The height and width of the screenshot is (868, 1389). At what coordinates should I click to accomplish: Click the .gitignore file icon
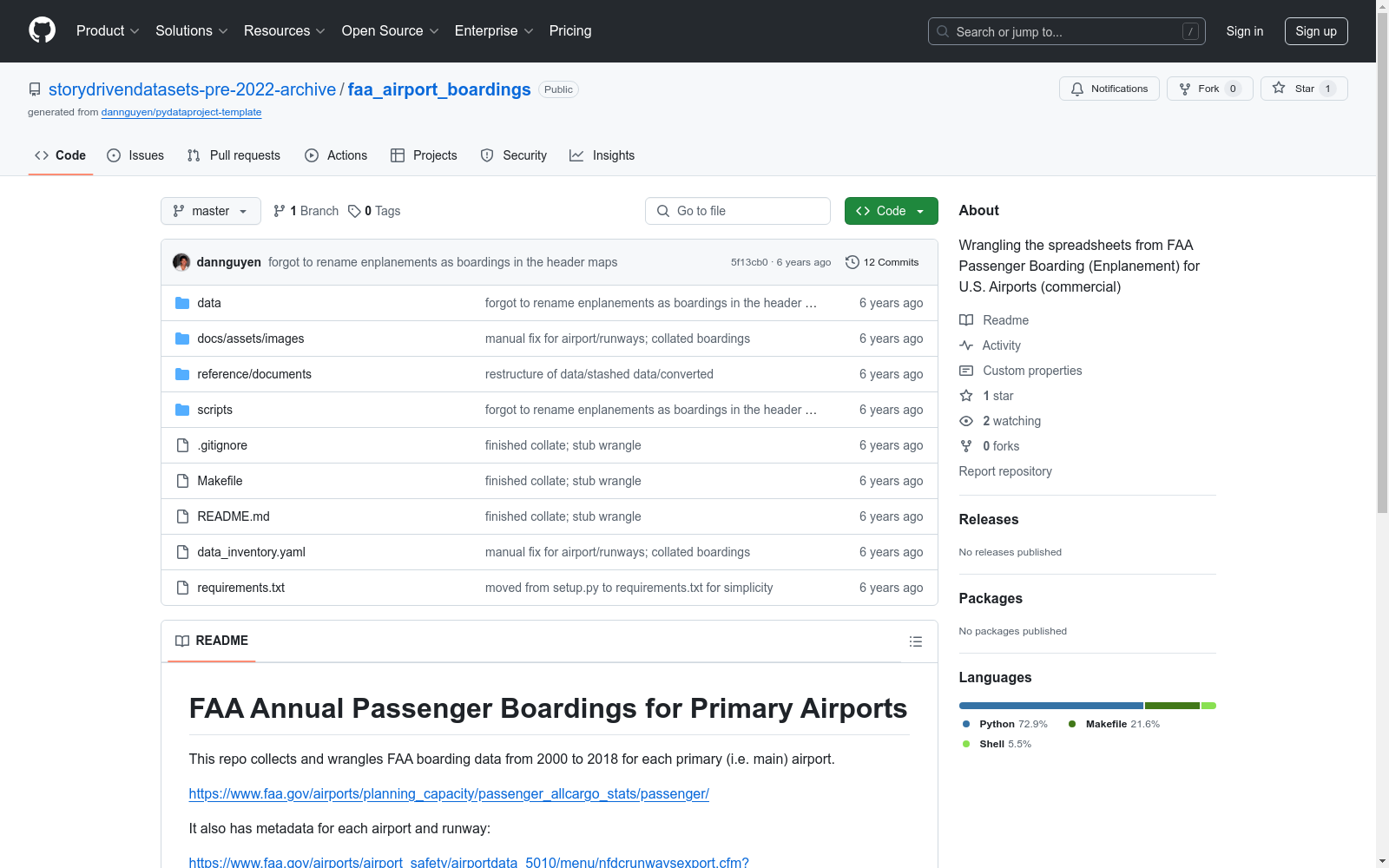(182, 445)
